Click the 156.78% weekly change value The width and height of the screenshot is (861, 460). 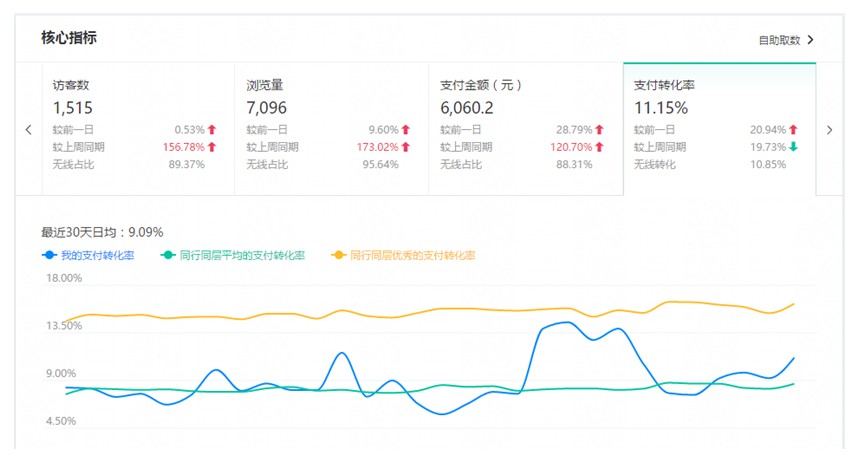point(183,147)
